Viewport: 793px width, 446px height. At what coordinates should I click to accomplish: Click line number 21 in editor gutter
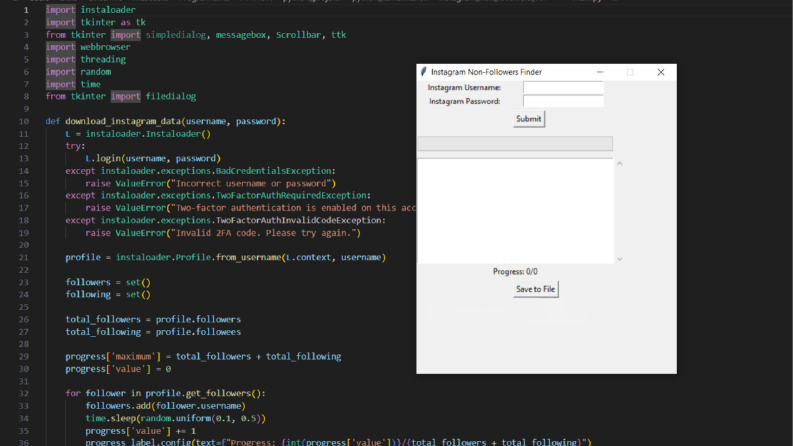(24, 257)
